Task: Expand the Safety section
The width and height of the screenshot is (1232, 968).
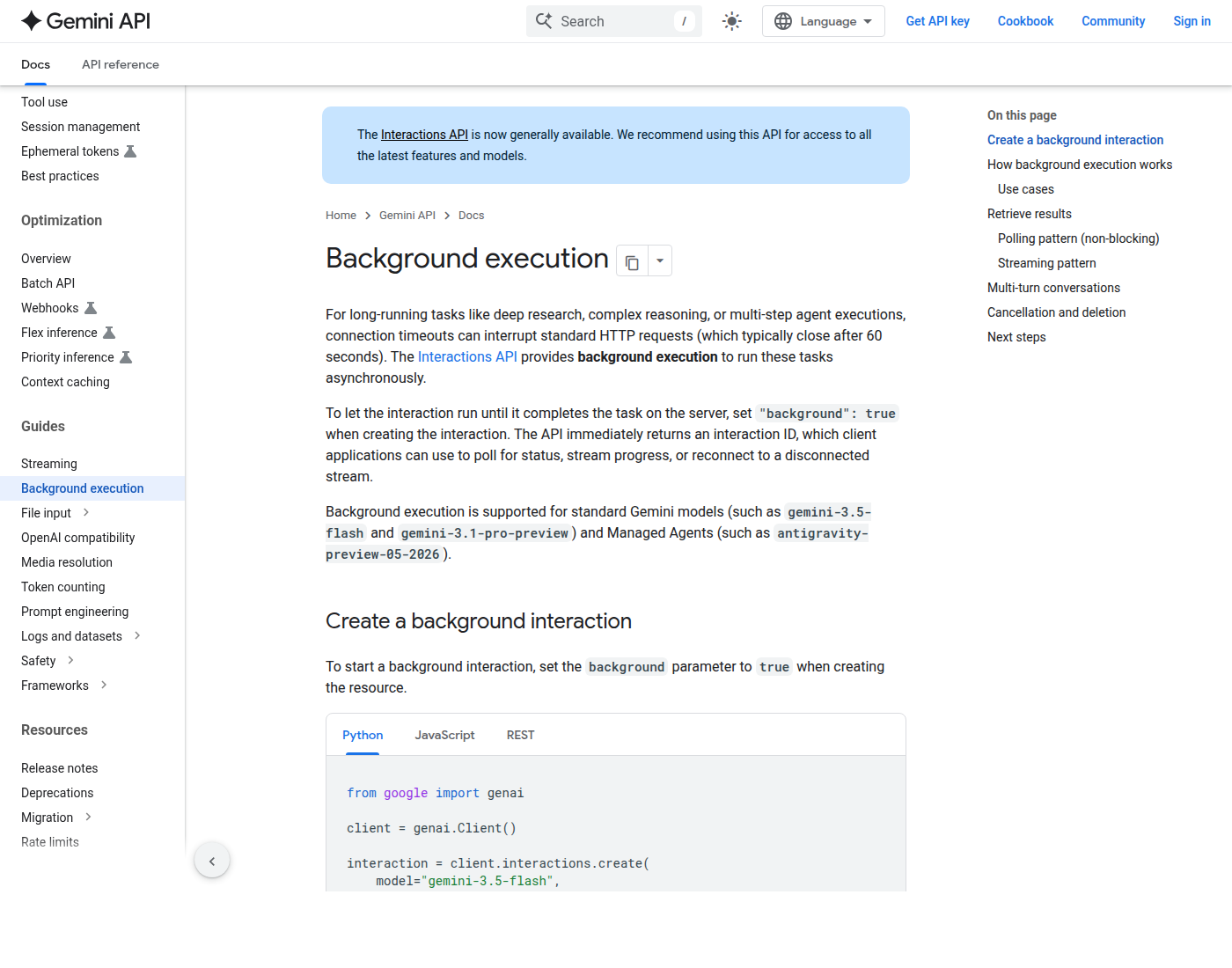Action: (x=70, y=660)
